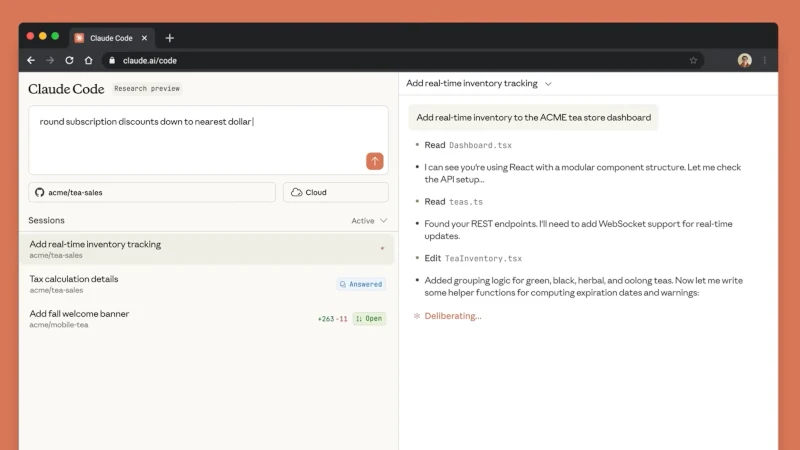
Task: Click the browser reload icon
Action: point(69,60)
